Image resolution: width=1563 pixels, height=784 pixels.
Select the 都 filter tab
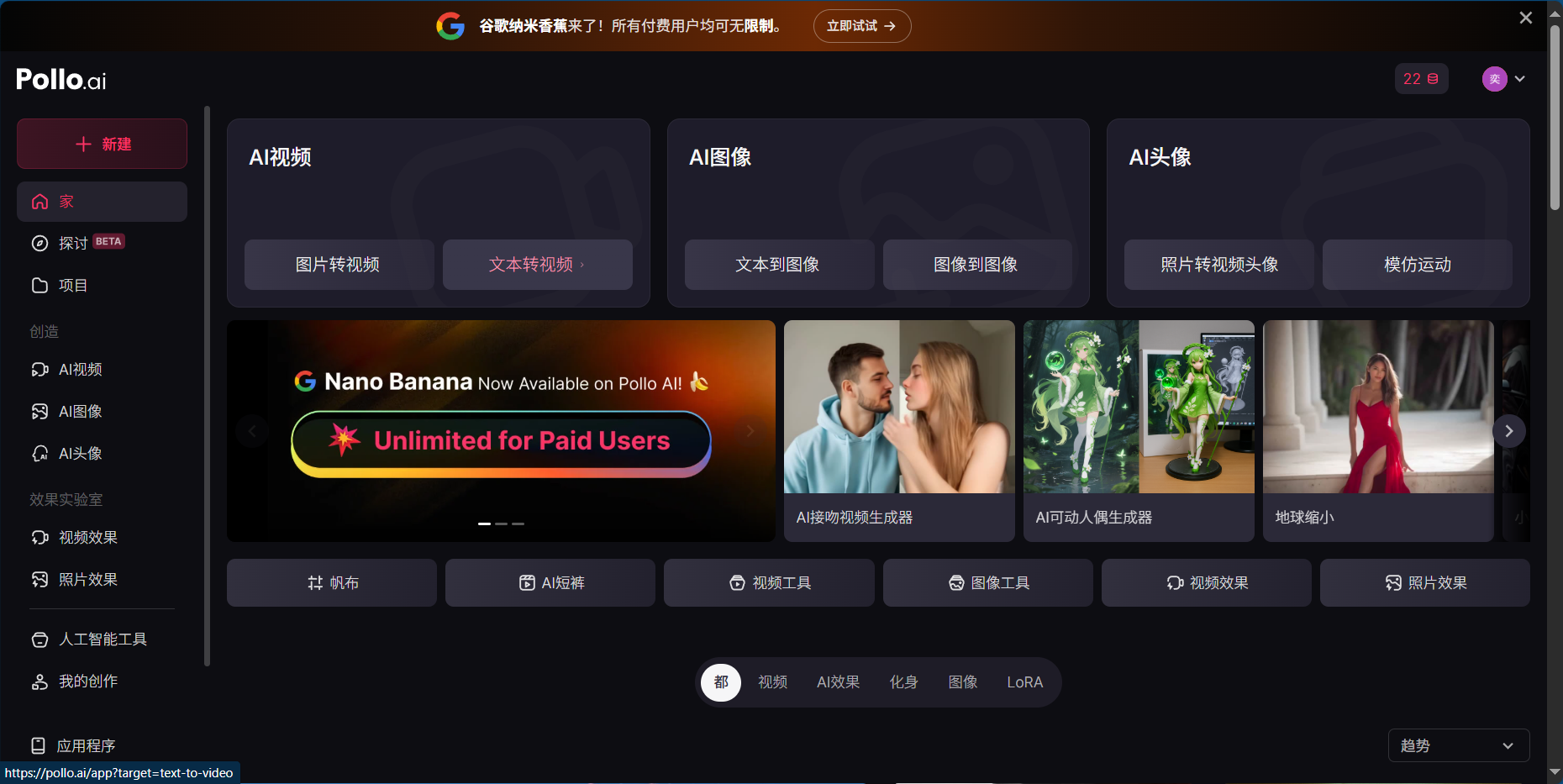pos(721,682)
